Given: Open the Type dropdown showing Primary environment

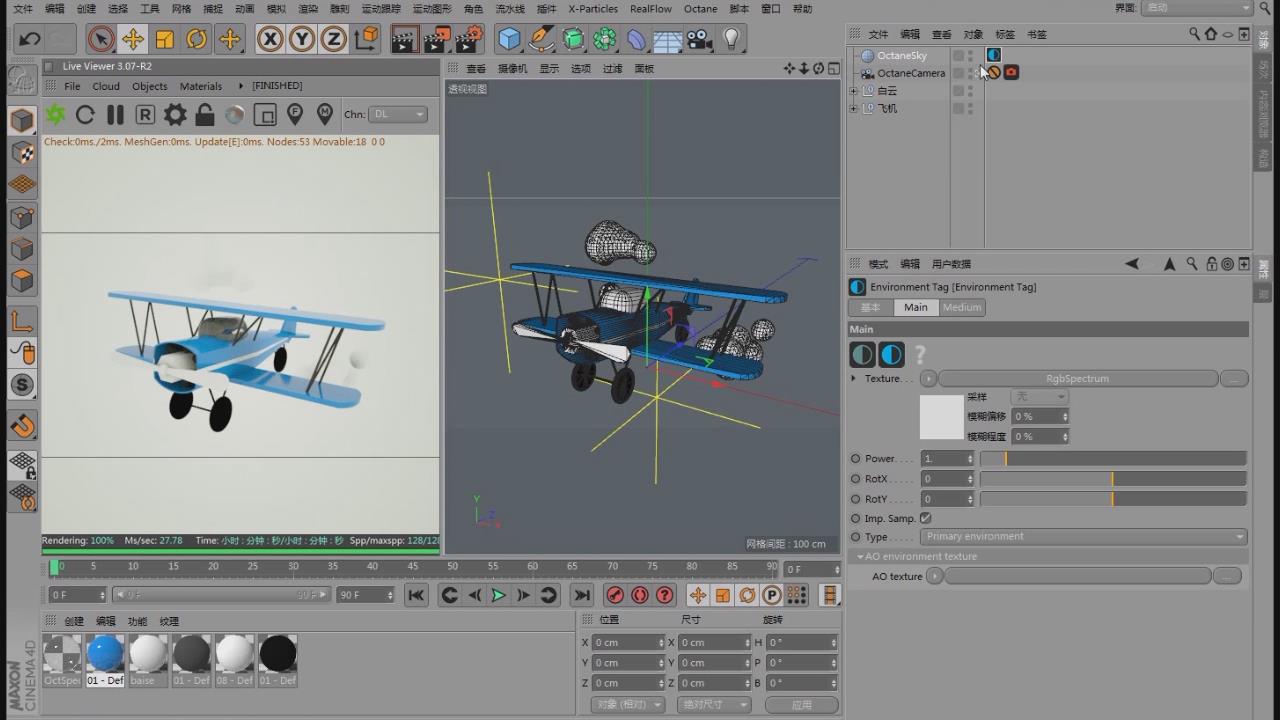Looking at the screenshot, I should click(x=1083, y=537).
